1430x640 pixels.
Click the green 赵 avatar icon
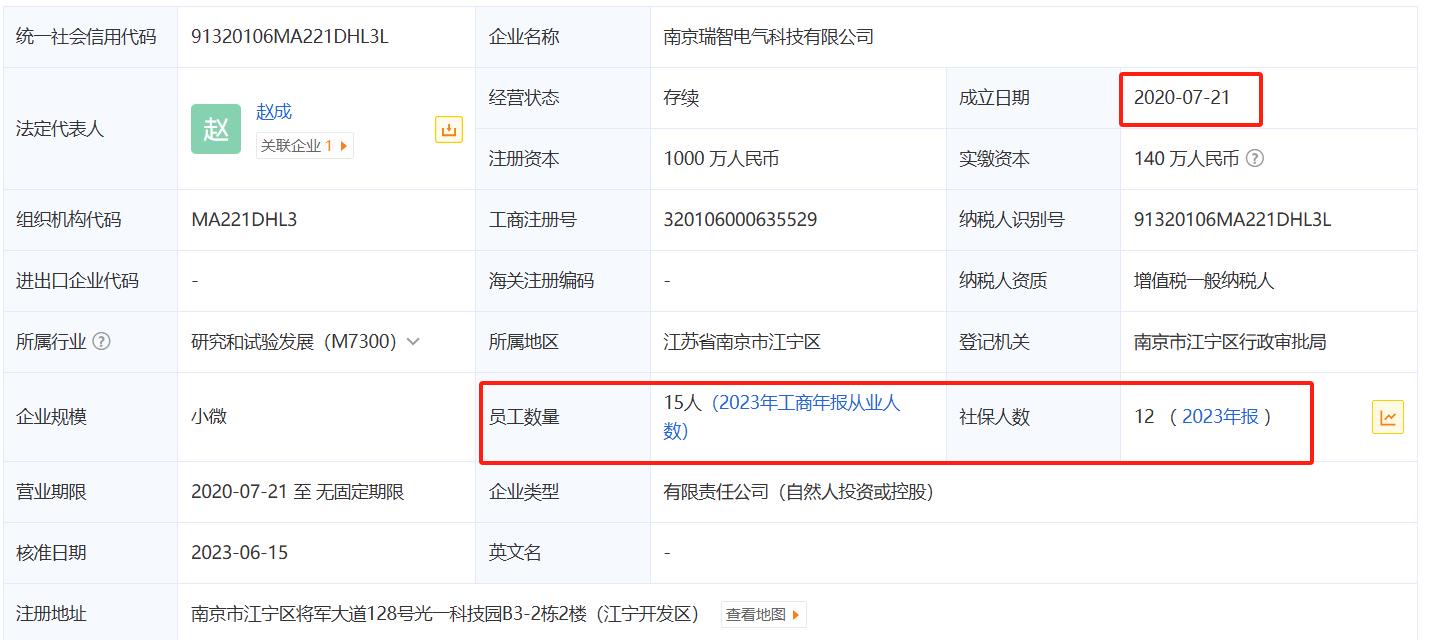click(x=216, y=129)
